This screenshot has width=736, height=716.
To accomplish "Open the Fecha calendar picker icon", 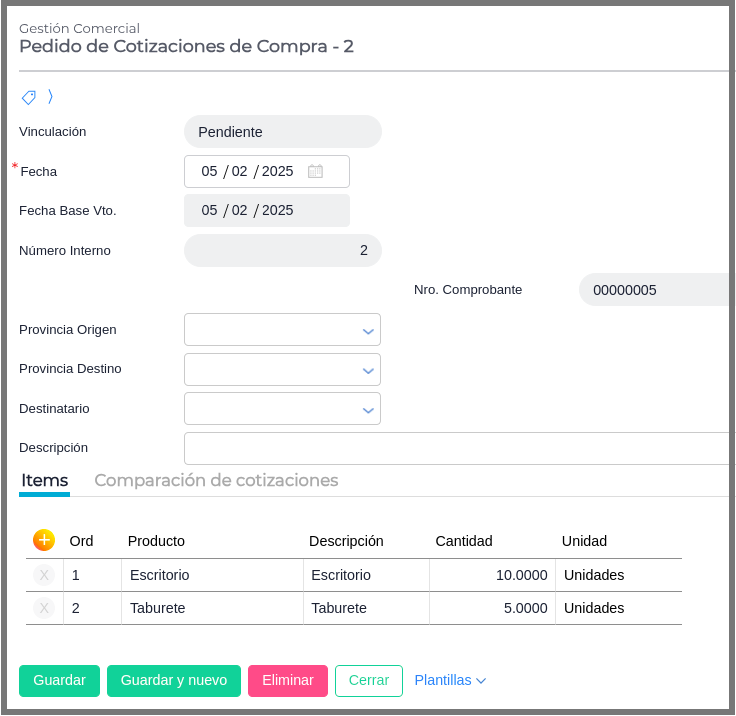I will click(x=315, y=171).
